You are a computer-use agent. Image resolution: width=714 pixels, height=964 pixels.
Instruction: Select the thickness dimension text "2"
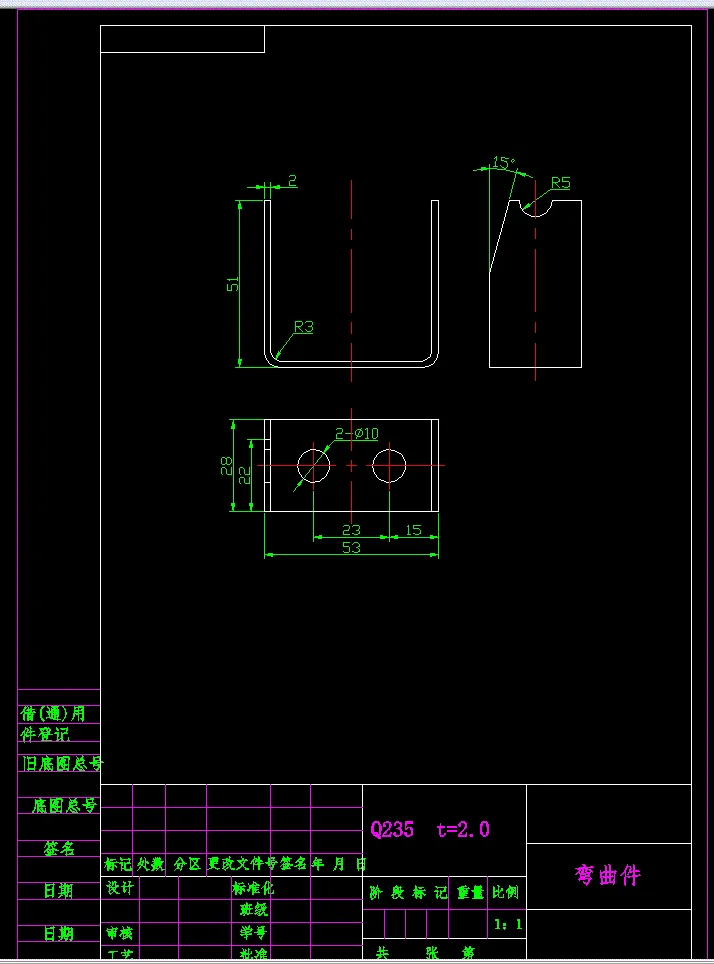293,181
